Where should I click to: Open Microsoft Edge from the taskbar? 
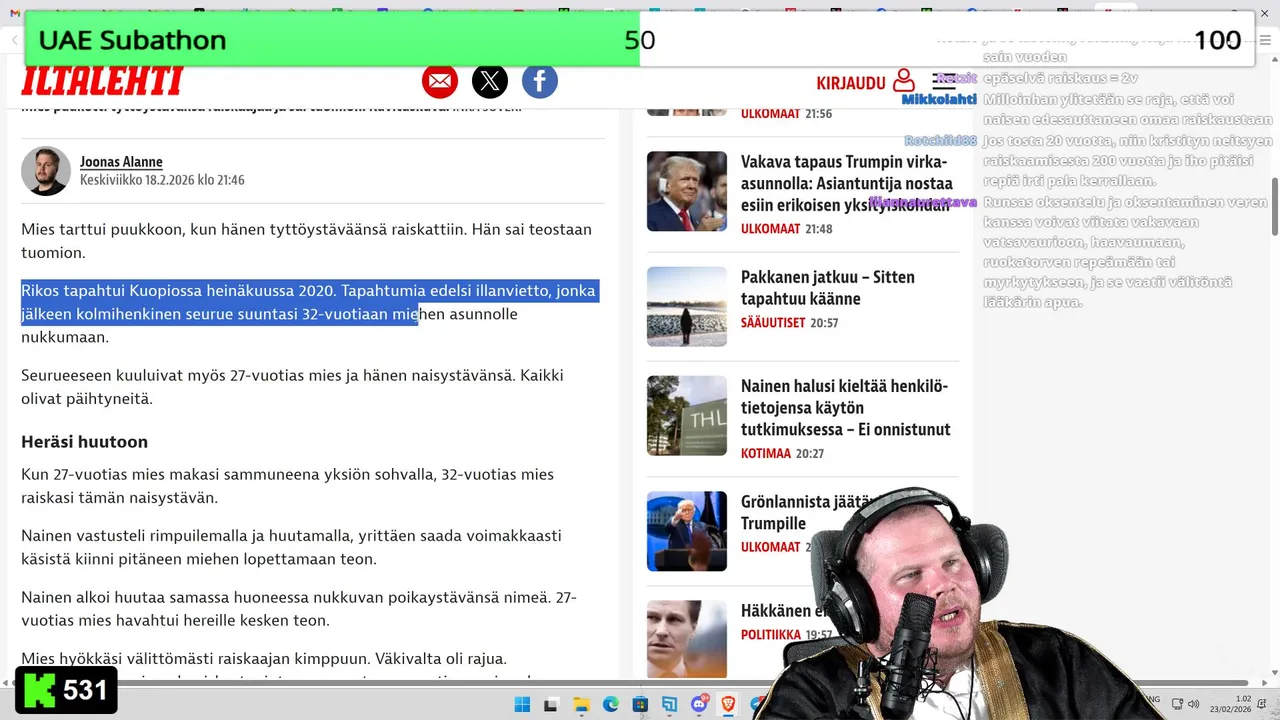tap(611, 705)
